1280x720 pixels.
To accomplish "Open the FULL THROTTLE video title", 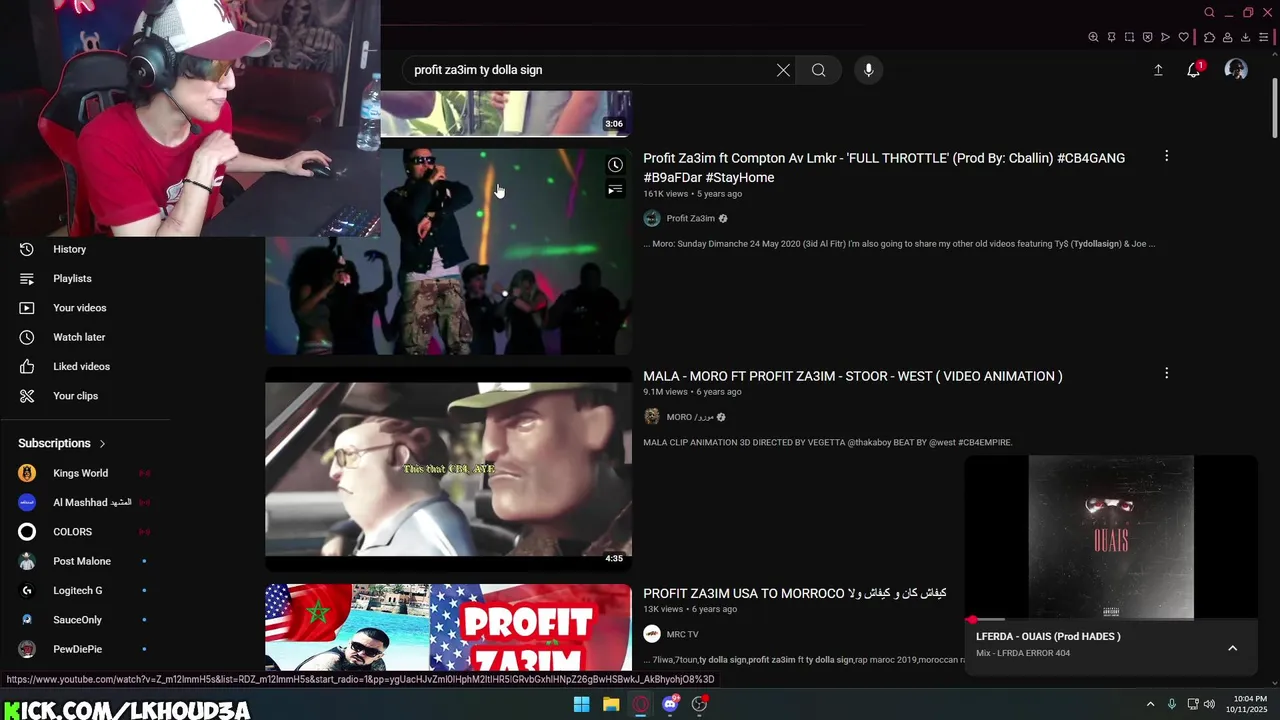I will pos(884,167).
